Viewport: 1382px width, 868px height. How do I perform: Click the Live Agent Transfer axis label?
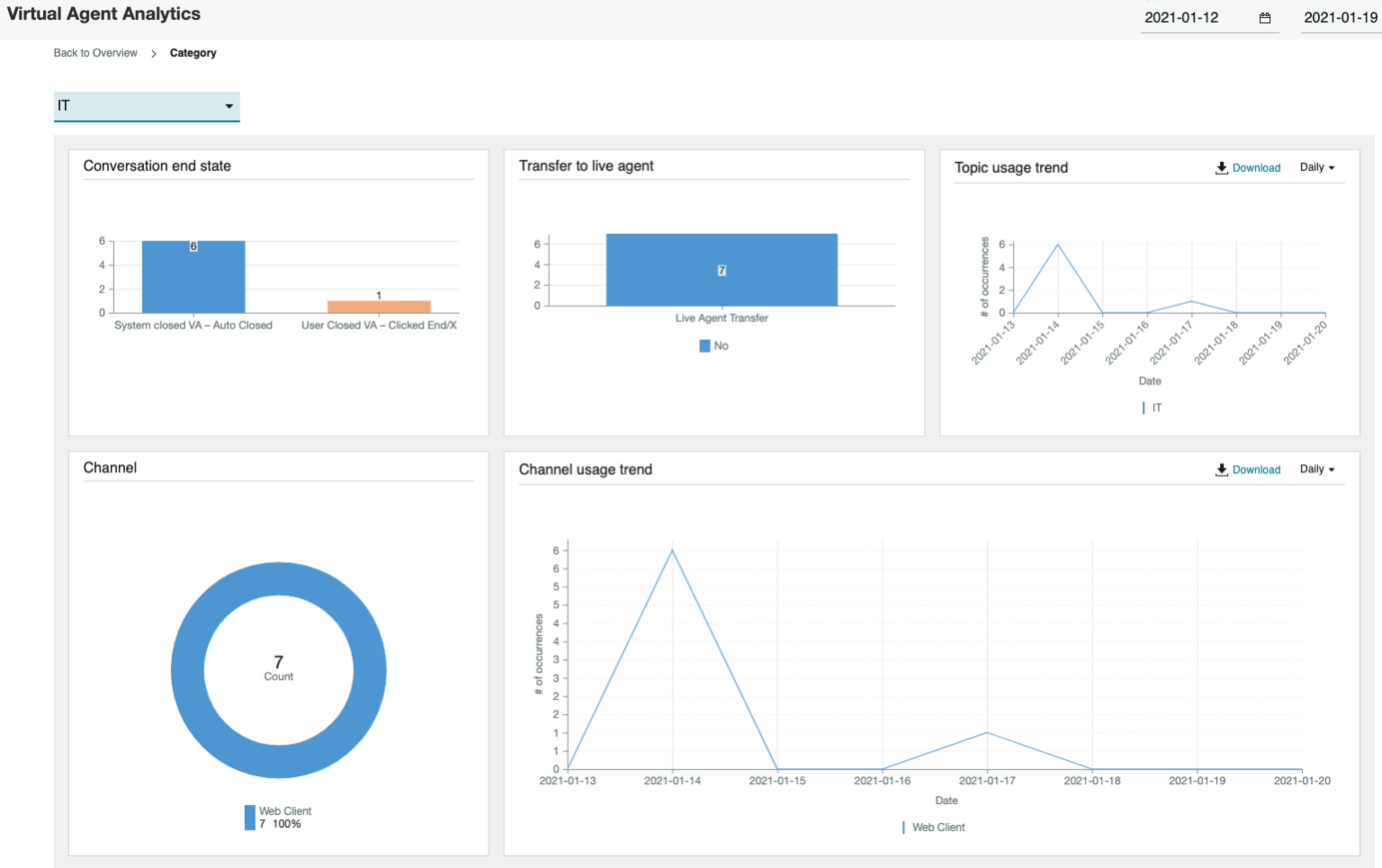coord(721,319)
